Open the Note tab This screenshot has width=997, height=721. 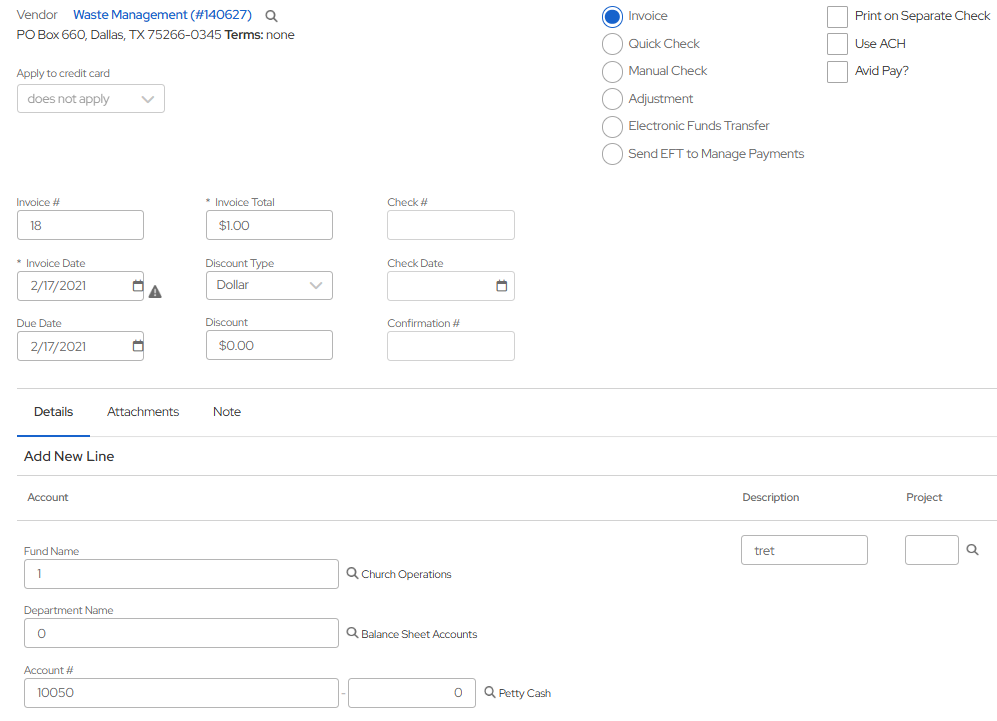[227, 412]
